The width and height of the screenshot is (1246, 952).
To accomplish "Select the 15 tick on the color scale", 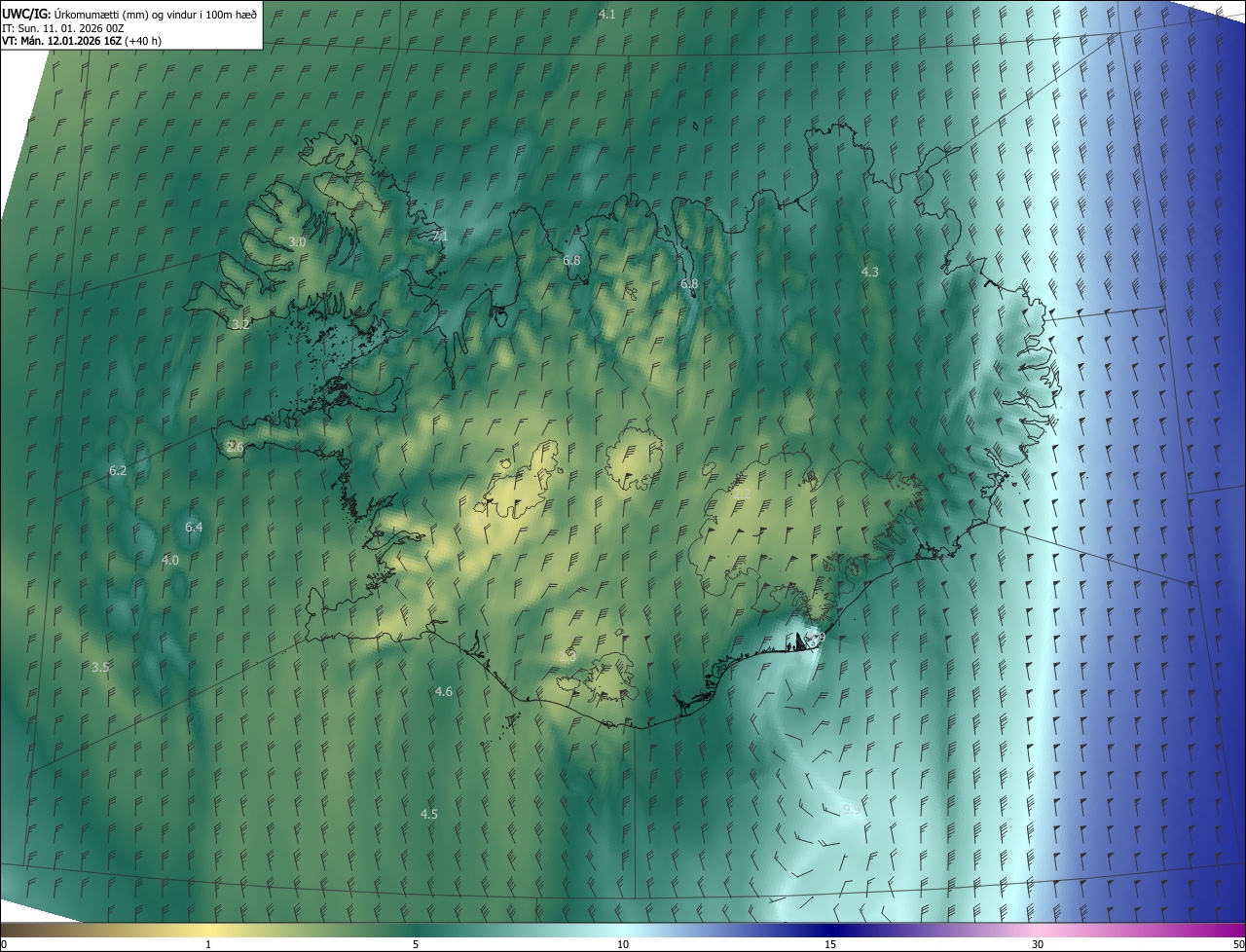I will click(830, 945).
